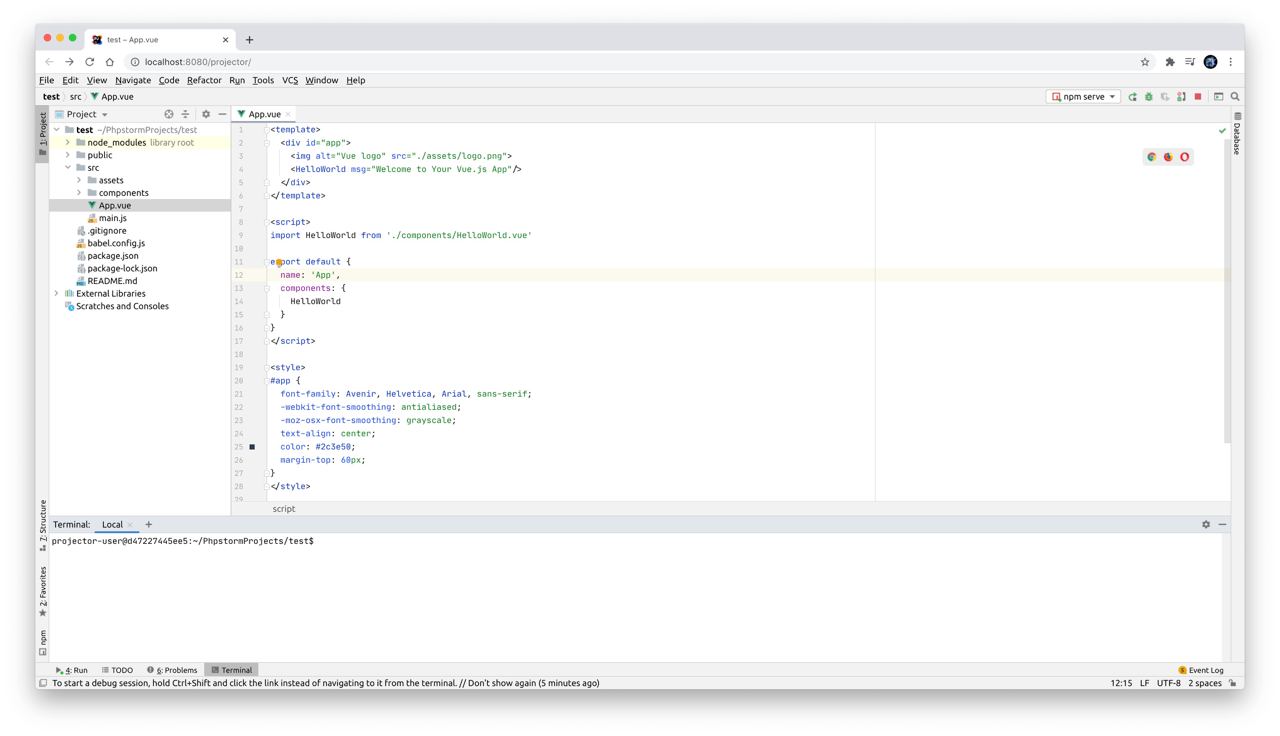Expand the public folder
Viewport: 1280px width, 736px height.
(x=68, y=155)
